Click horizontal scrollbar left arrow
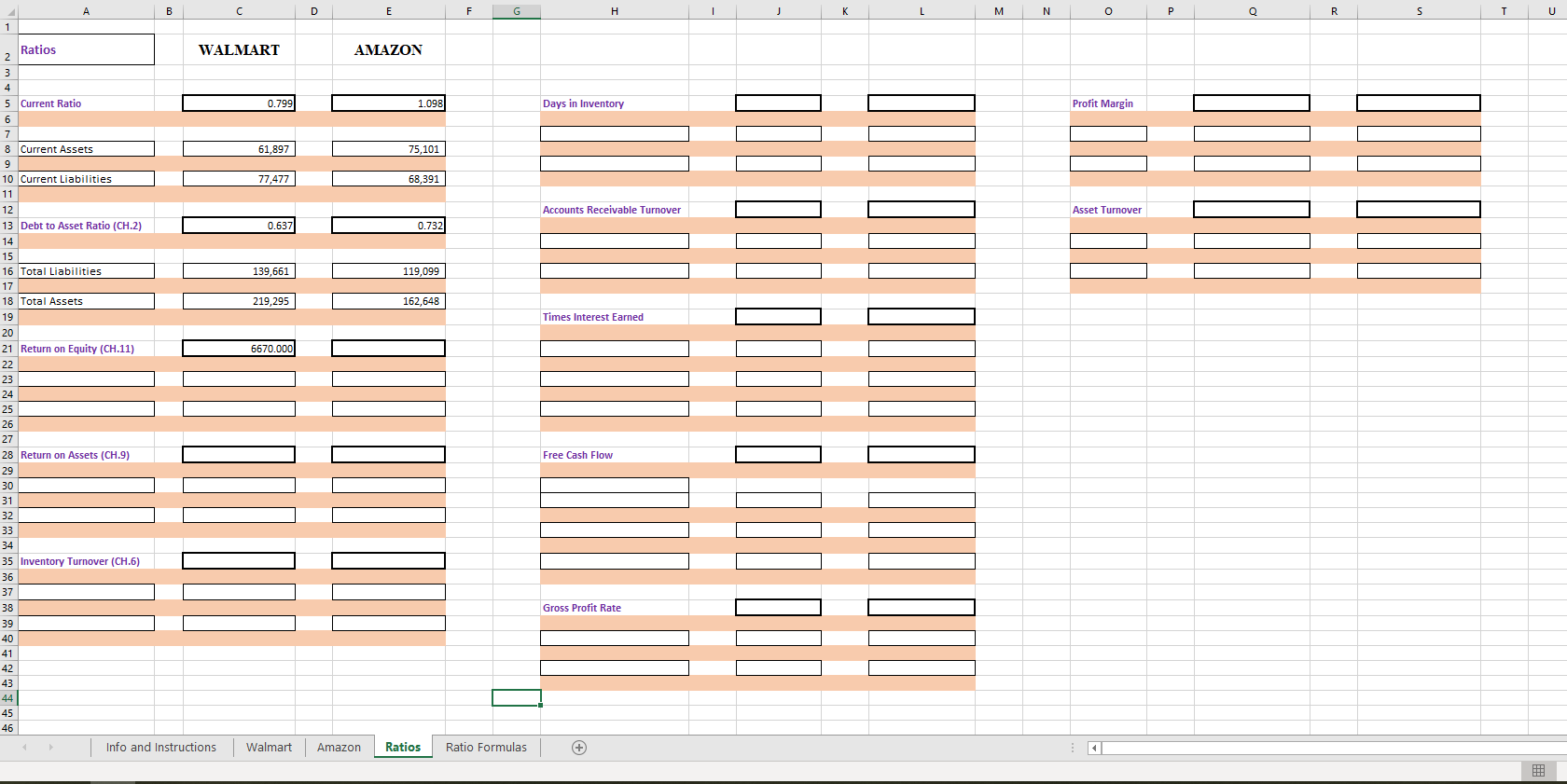This screenshot has height=784, width=1567. [x=1095, y=748]
